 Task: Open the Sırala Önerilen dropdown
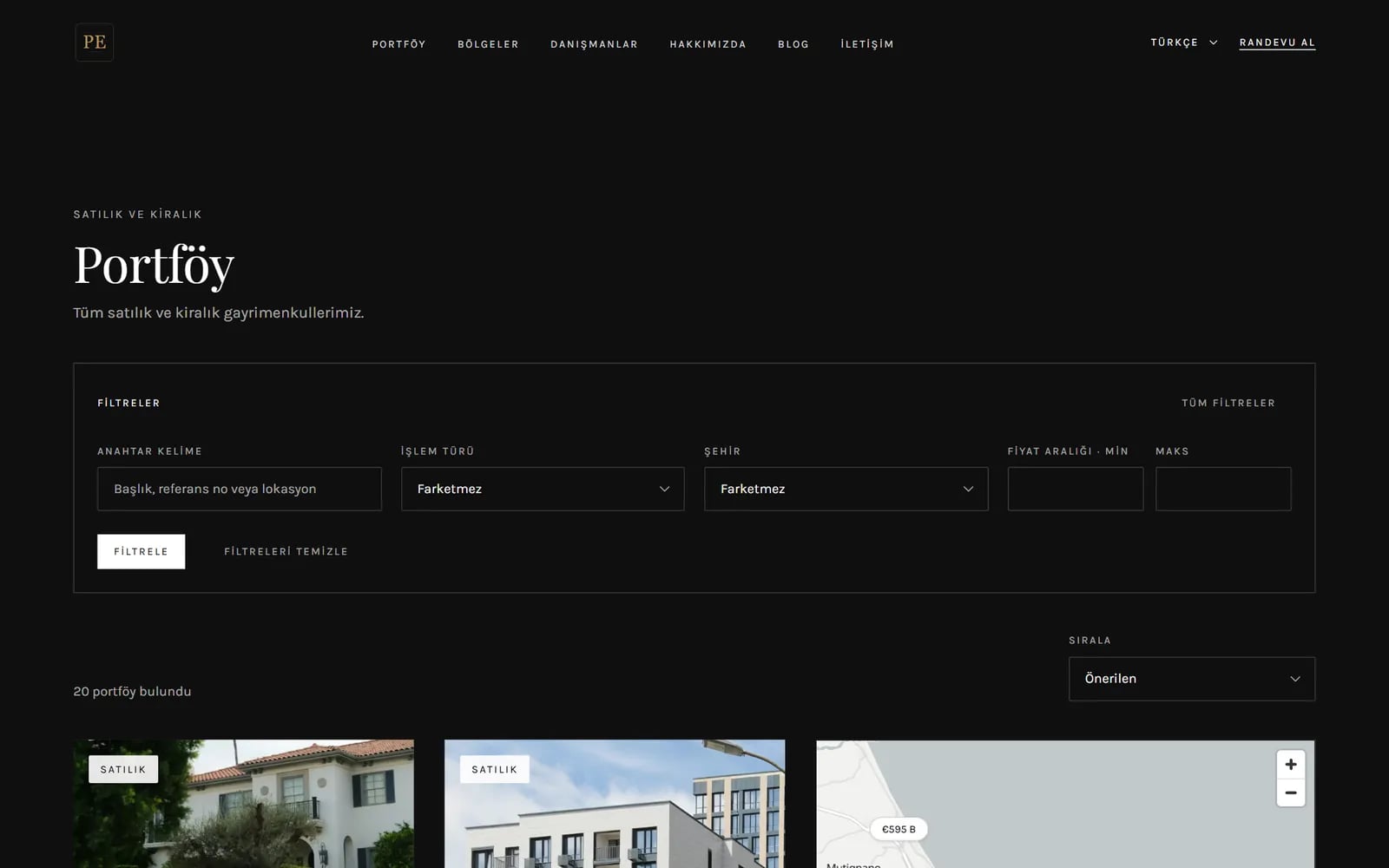(1191, 679)
